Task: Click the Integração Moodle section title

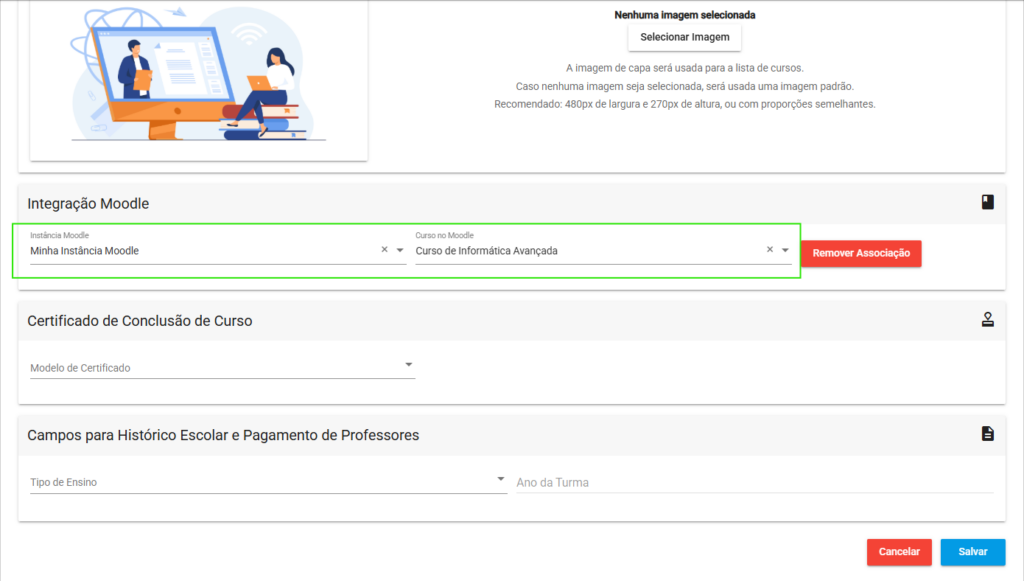Action: (x=88, y=204)
